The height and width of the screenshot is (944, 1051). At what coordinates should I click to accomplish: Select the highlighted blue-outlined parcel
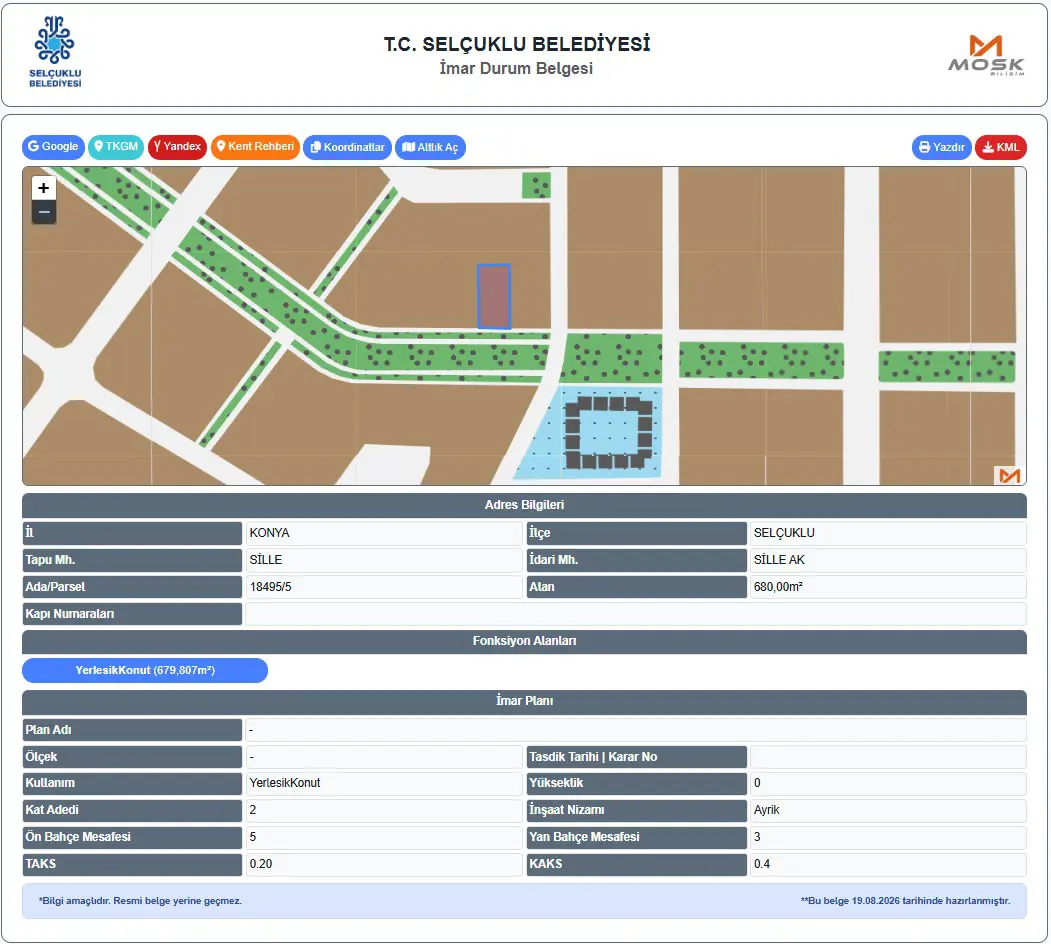pos(494,296)
